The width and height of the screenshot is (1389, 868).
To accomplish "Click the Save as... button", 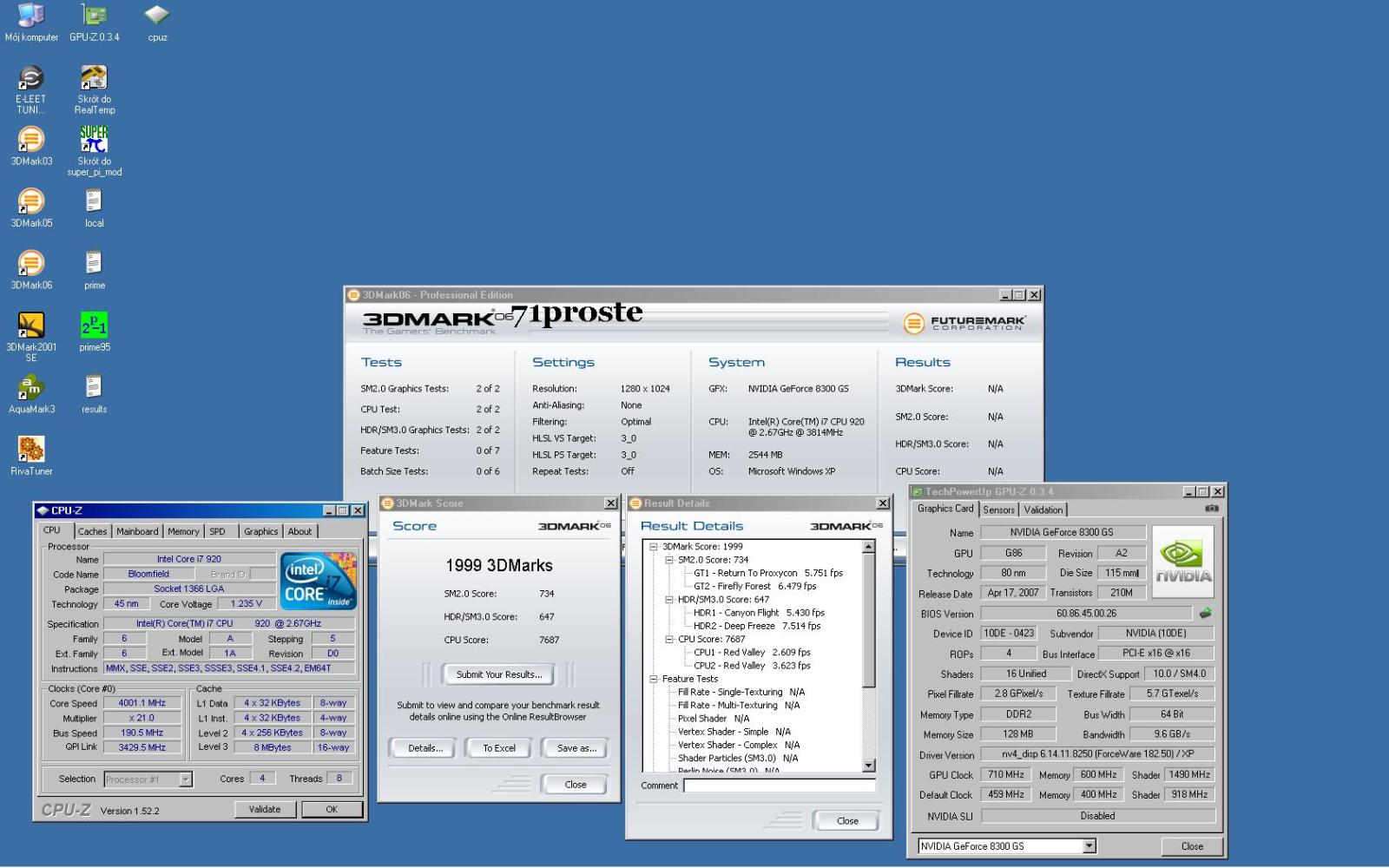I will [576, 748].
